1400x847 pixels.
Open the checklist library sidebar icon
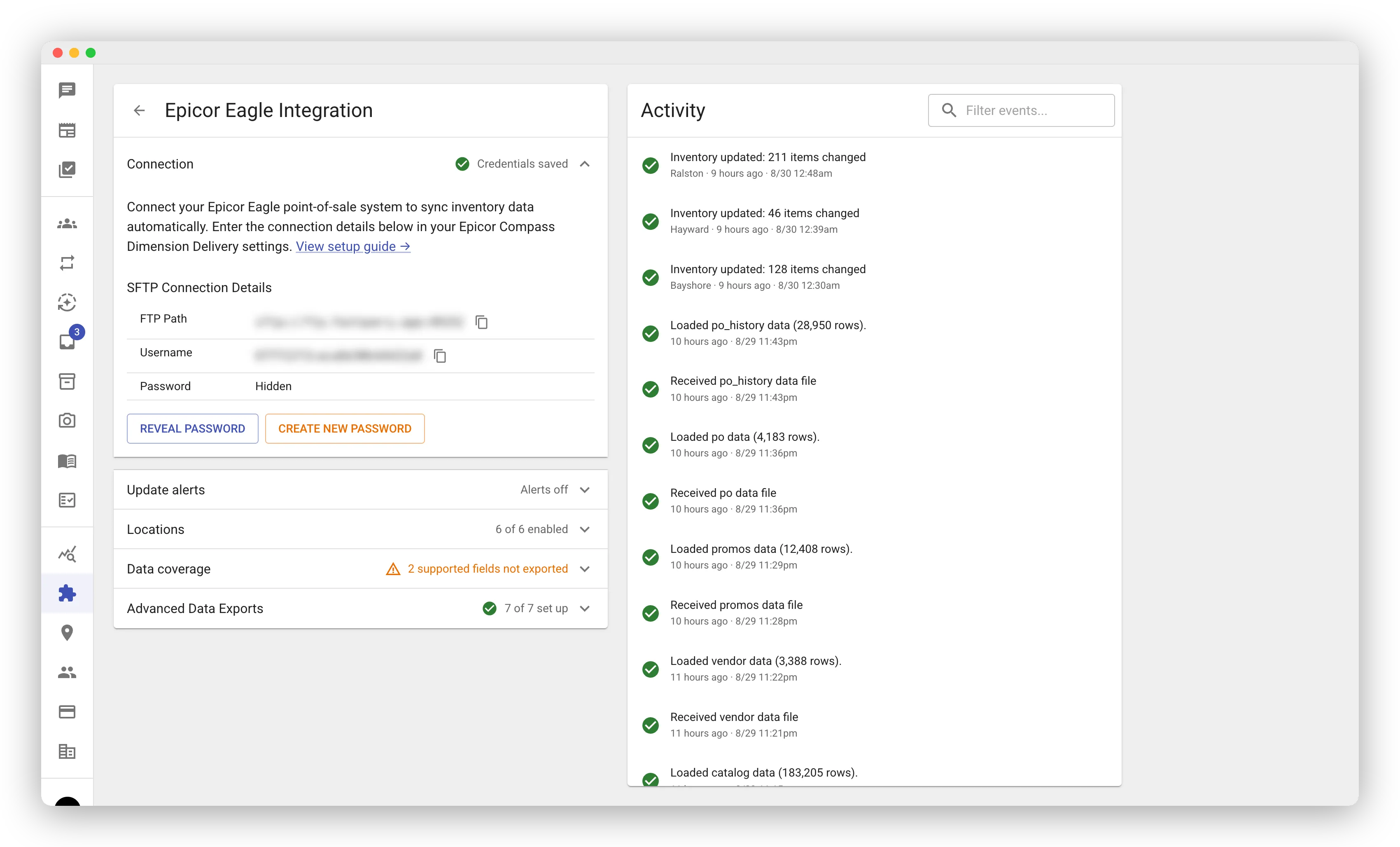[x=67, y=169]
